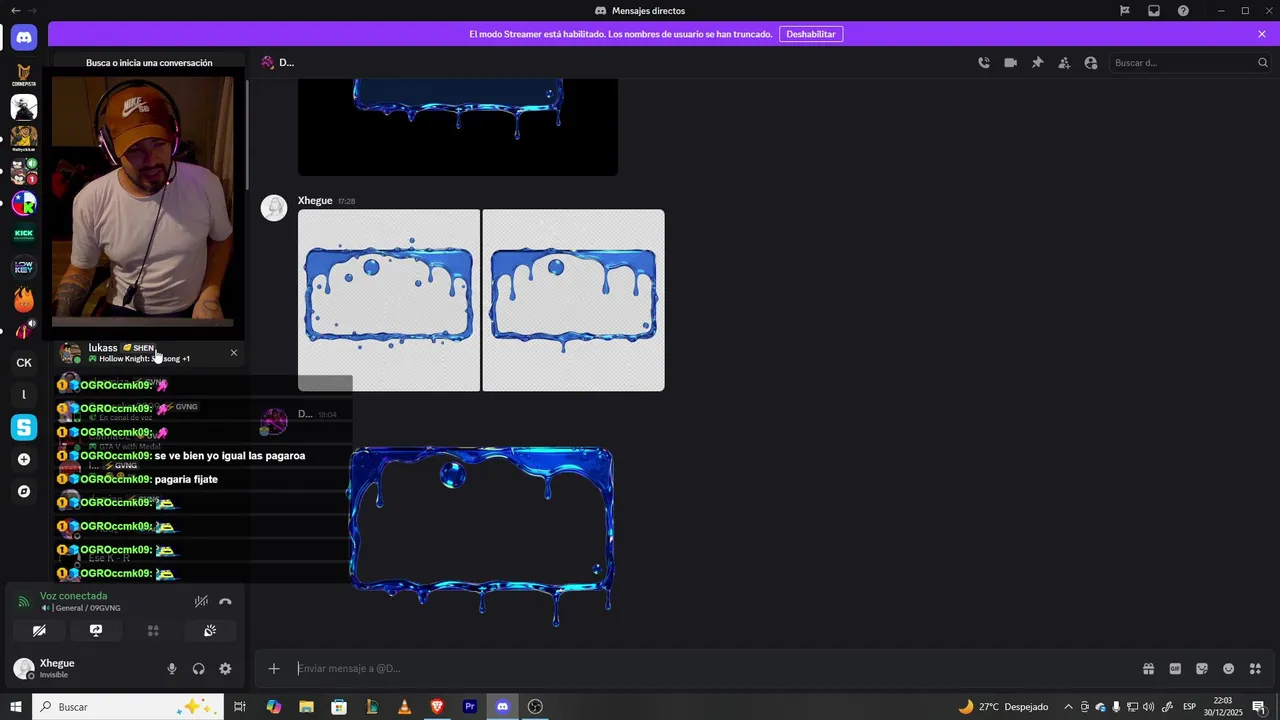Focus the Enviar mensaje text box
Screen dimensions: 1280x720
click(715, 668)
